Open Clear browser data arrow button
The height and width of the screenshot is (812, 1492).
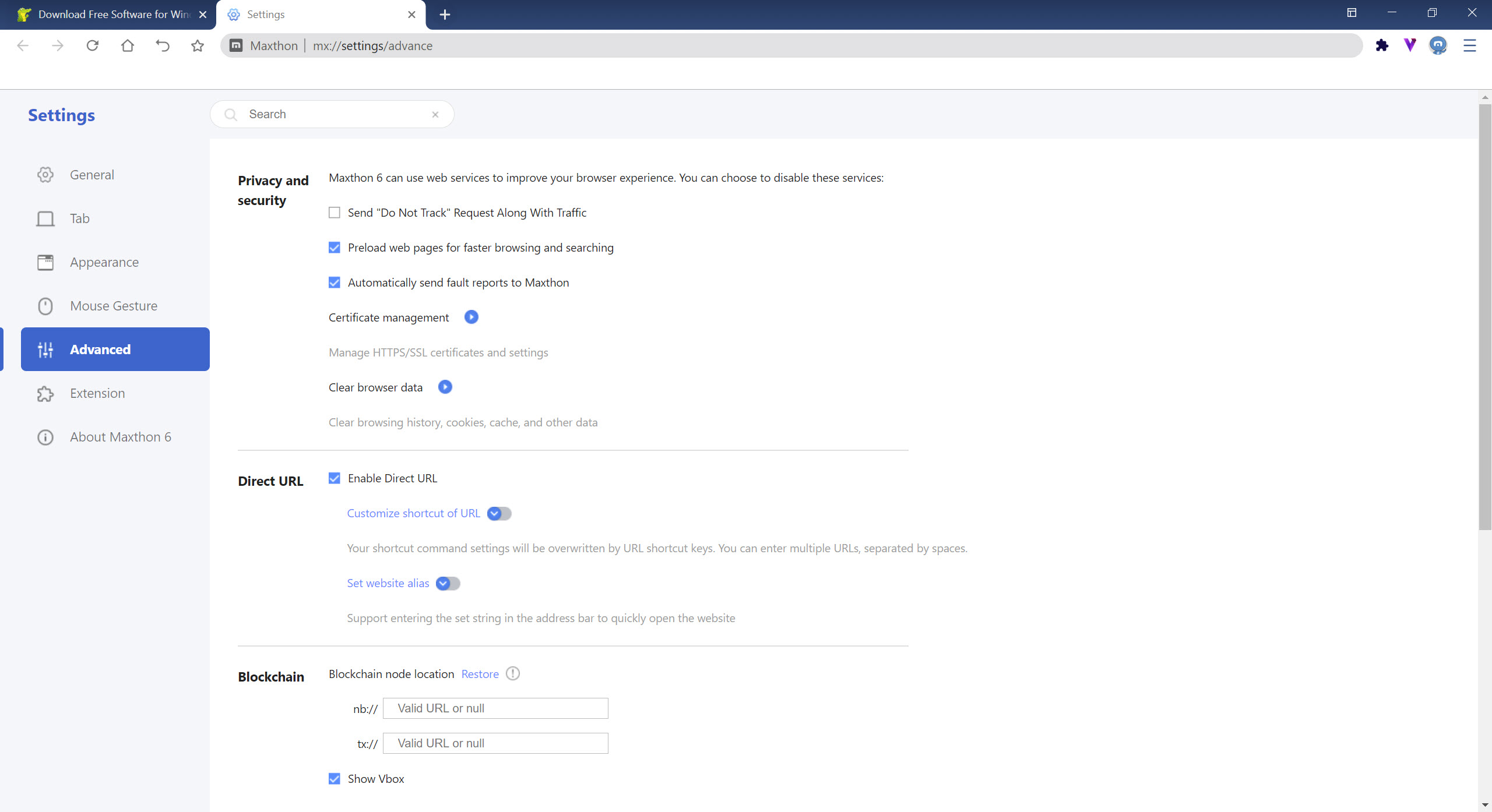445,387
